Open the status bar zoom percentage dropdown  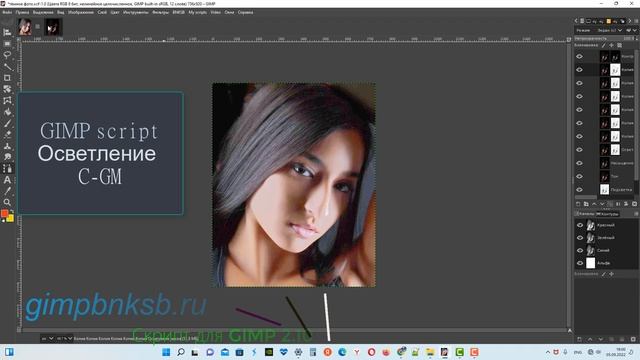coord(64,338)
